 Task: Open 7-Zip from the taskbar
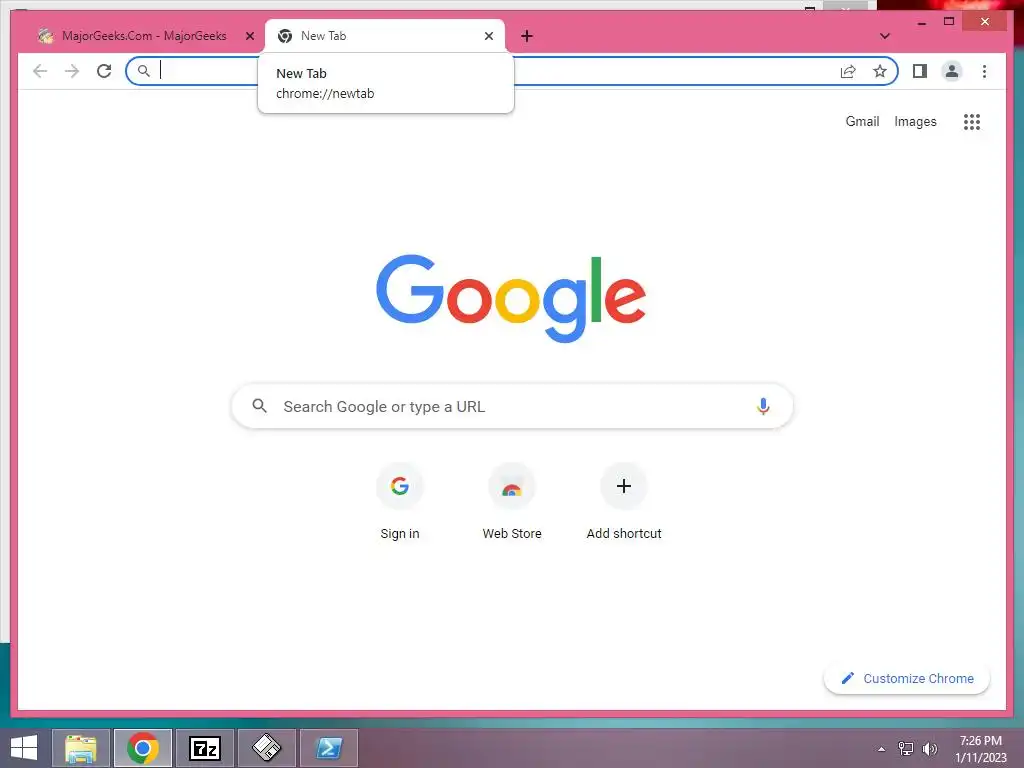pos(204,748)
